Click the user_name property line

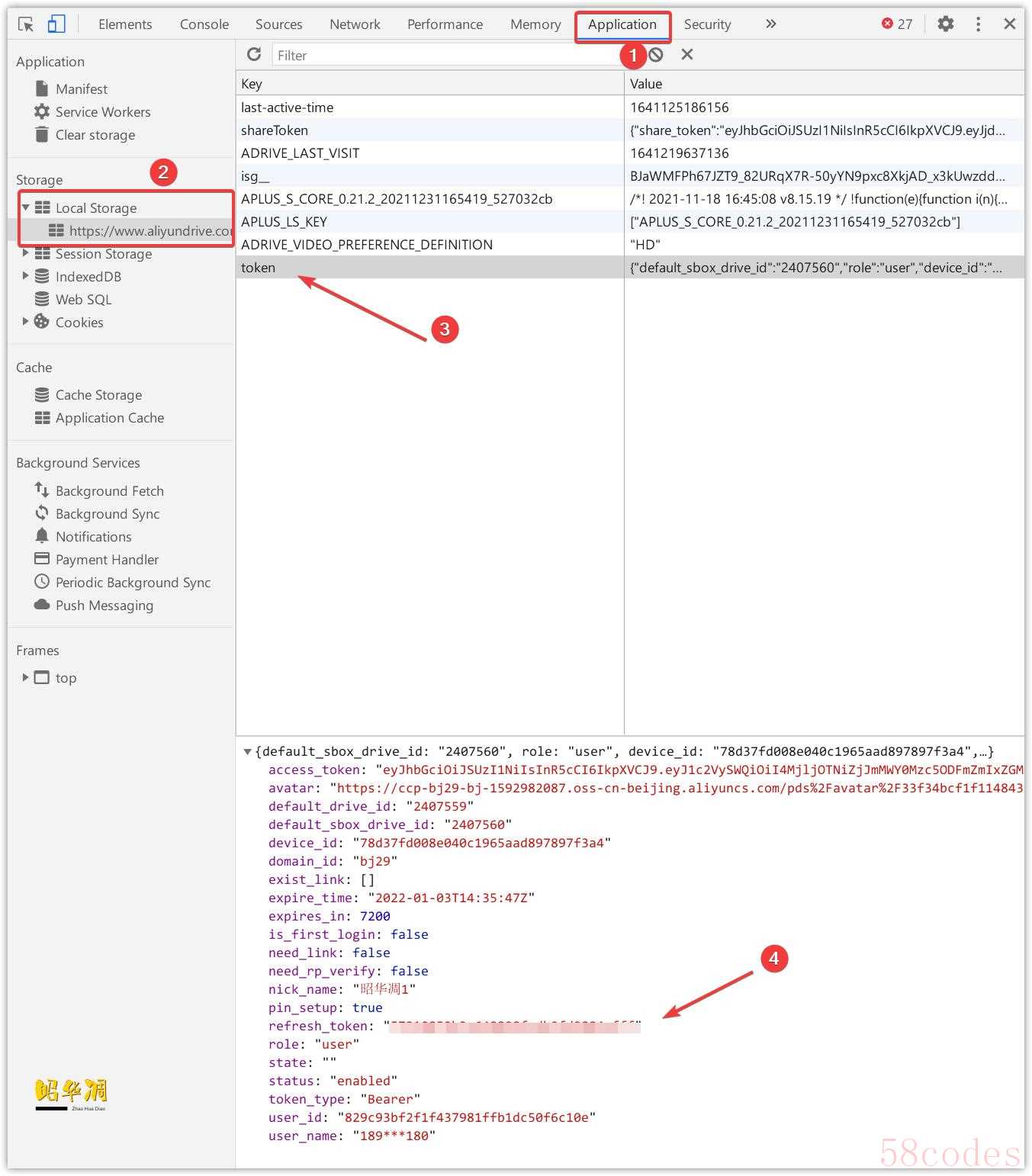(352, 1136)
